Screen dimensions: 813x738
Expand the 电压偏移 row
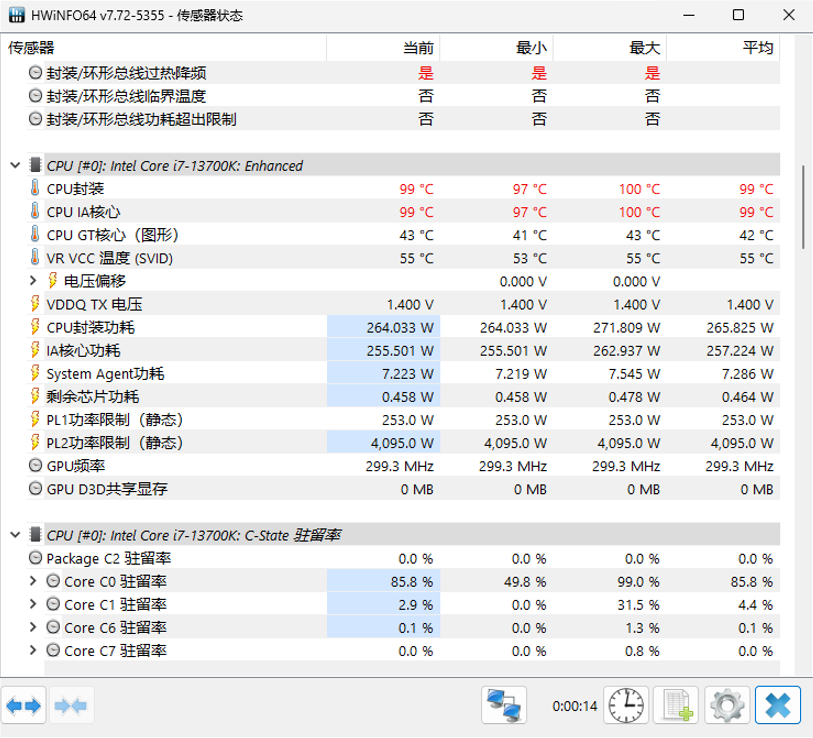33,281
